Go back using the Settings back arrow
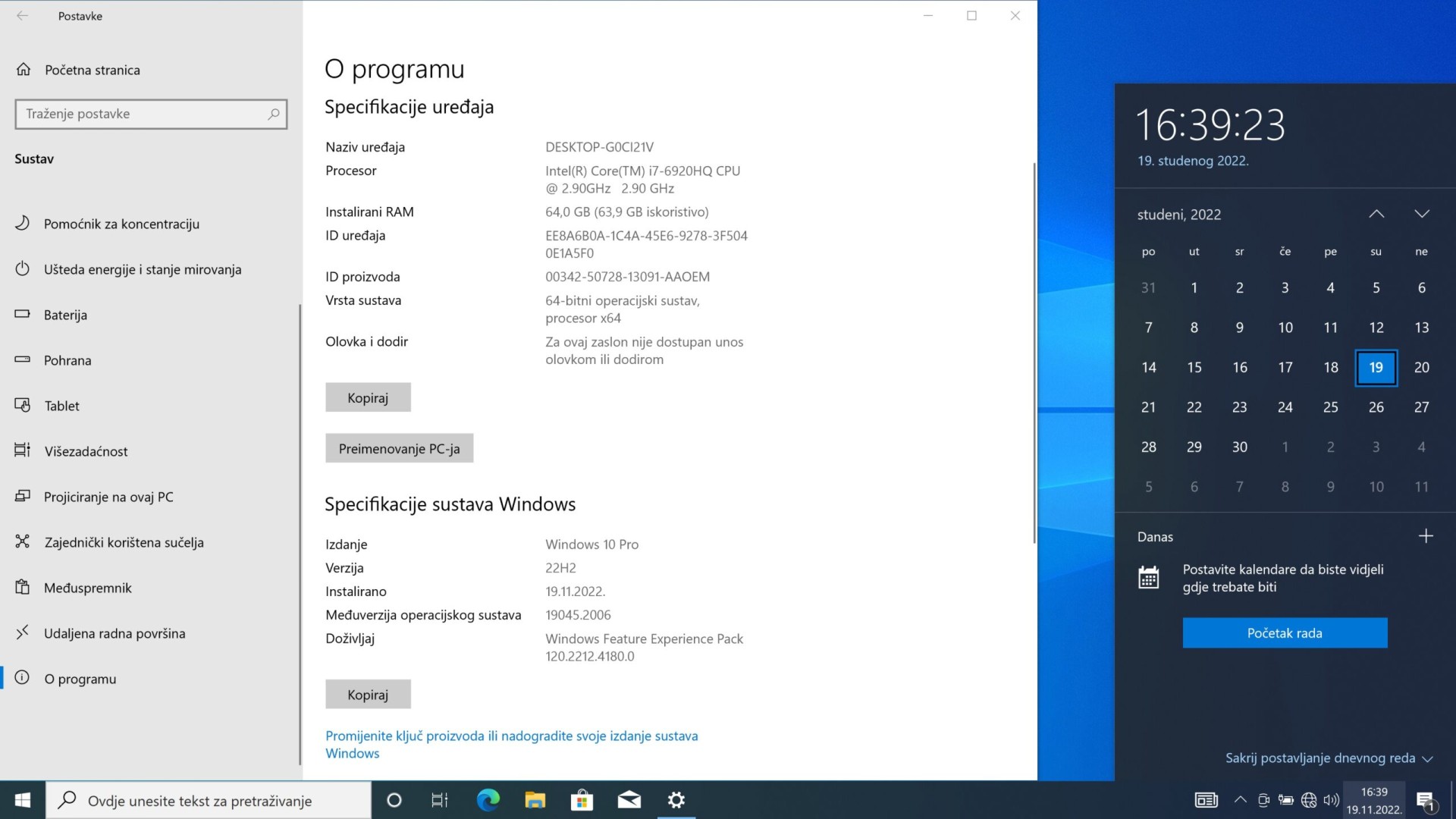1456x819 pixels. (23, 16)
